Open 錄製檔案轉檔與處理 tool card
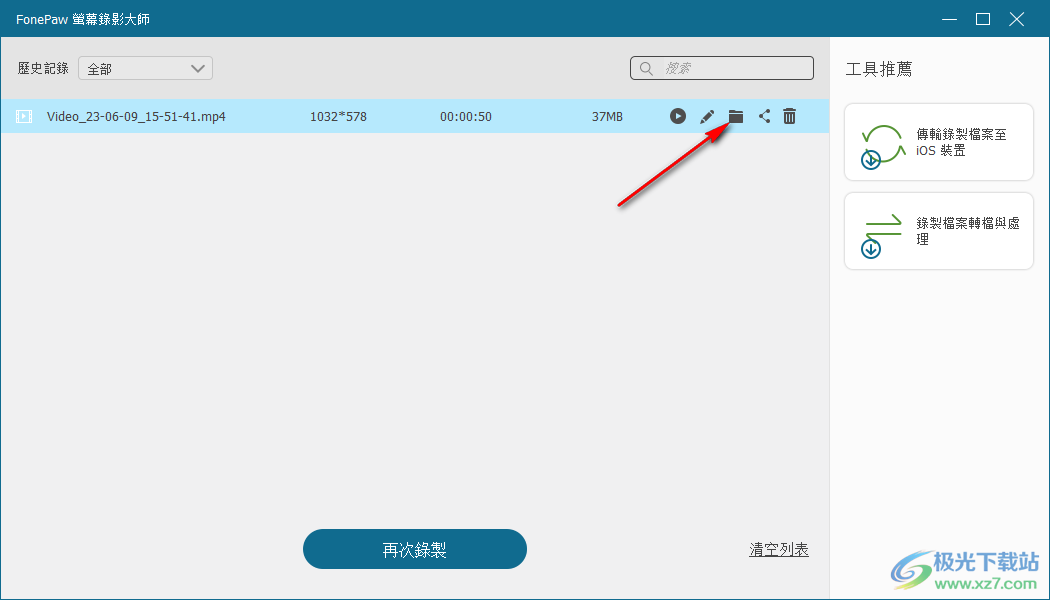This screenshot has width=1050, height=600. [939, 231]
